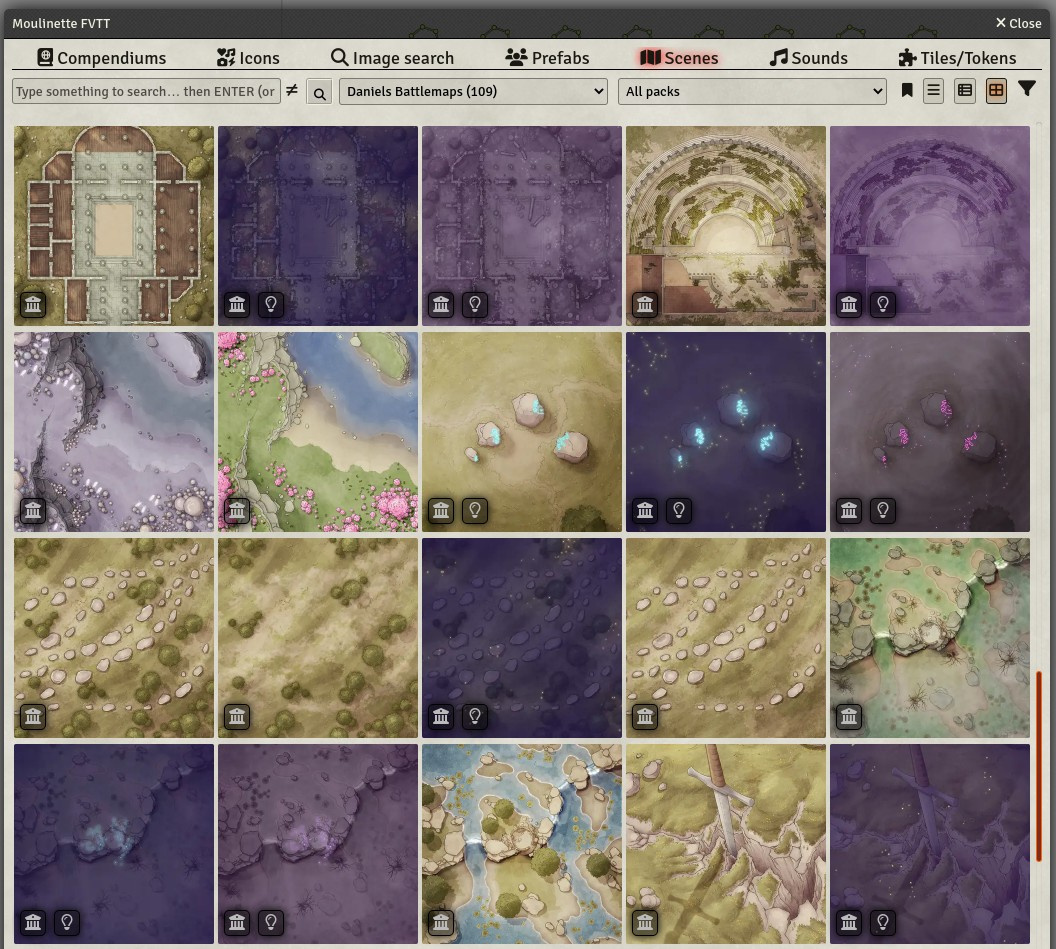The image size is (1056, 949).
Task: Open the Compendiums tab
Action: click(102, 58)
